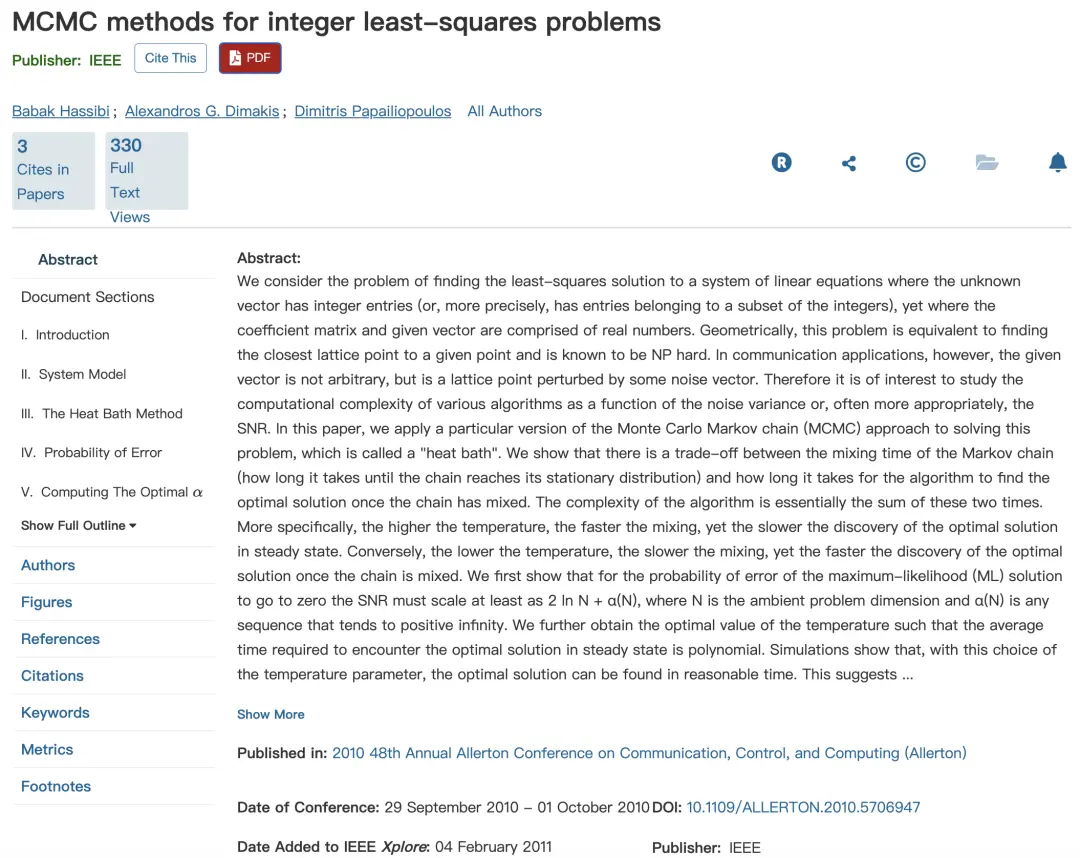Open the Figures section tab
The height and width of the screenshot is (858, 1080).
pyautogui.click(x=46, y=602)
